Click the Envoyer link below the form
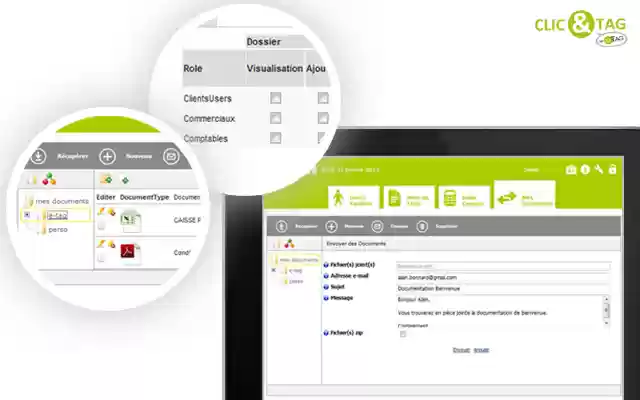This screenshot has height=400, width=640. point(461,350)
